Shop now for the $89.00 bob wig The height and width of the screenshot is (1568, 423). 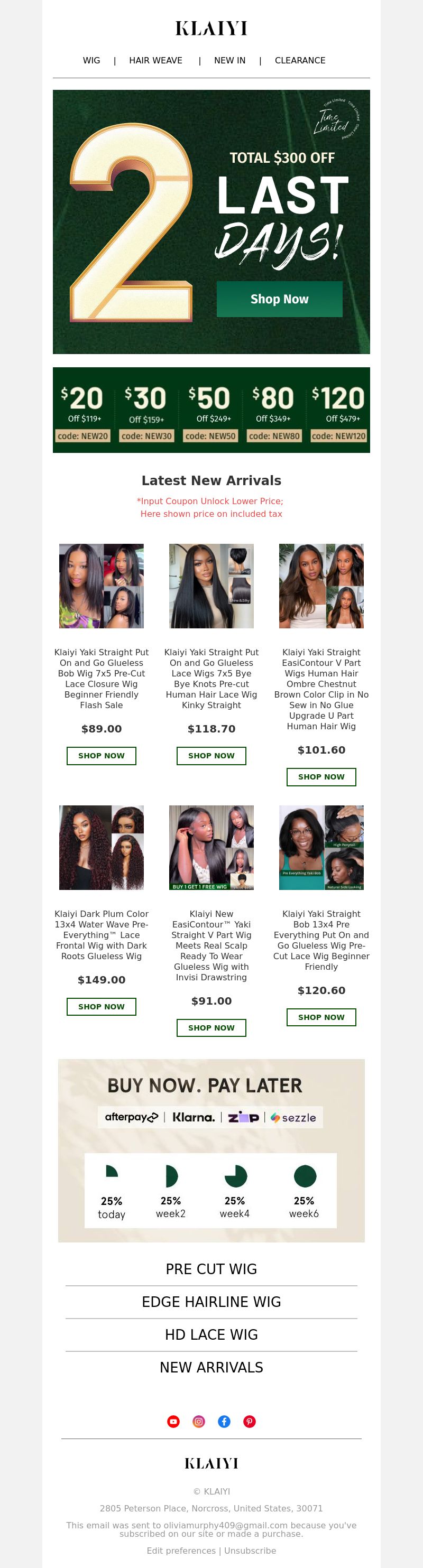point(102,755)
